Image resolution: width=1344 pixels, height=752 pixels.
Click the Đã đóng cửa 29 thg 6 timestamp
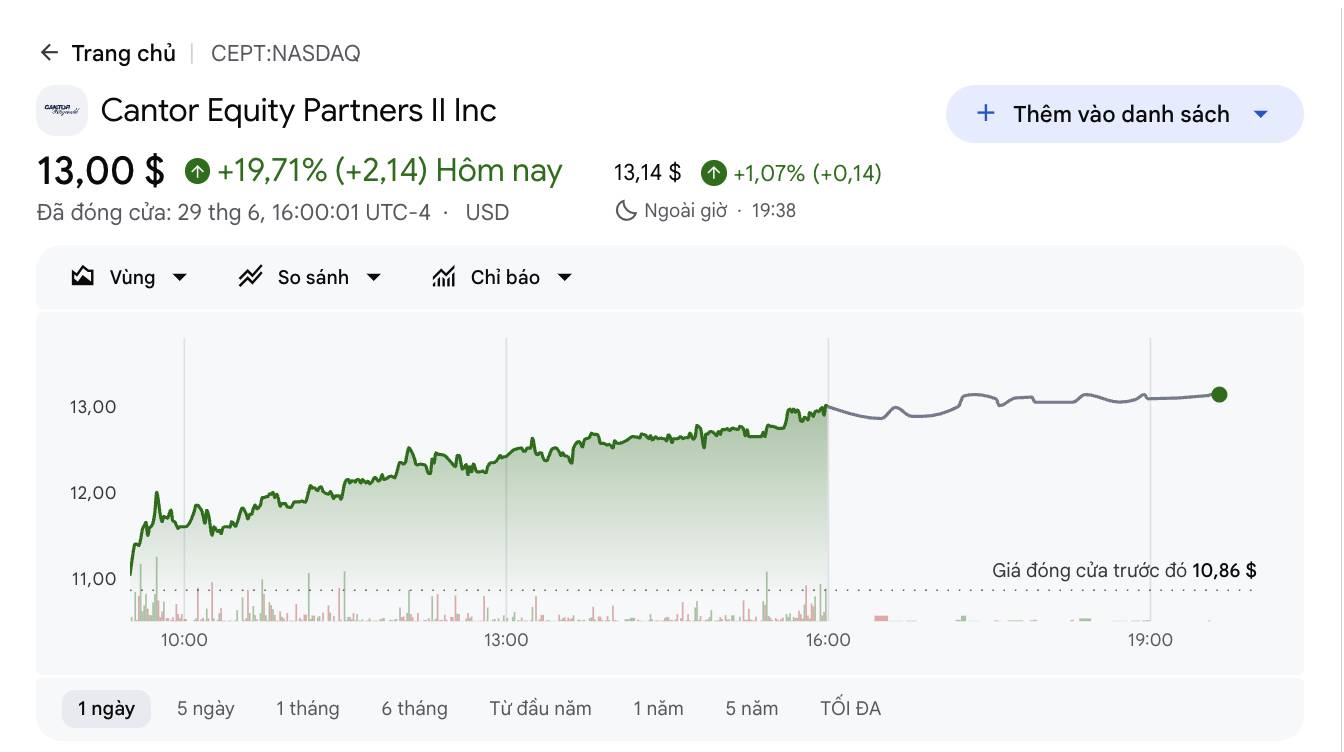[x=234, y=212]
